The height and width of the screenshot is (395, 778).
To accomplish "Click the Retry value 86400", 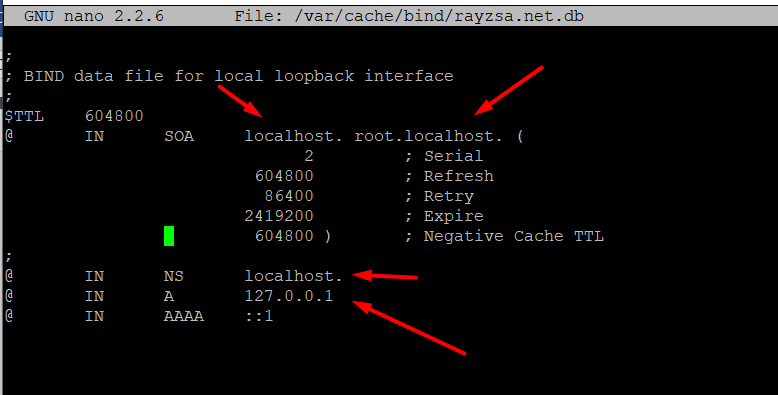I will point(289,196).
